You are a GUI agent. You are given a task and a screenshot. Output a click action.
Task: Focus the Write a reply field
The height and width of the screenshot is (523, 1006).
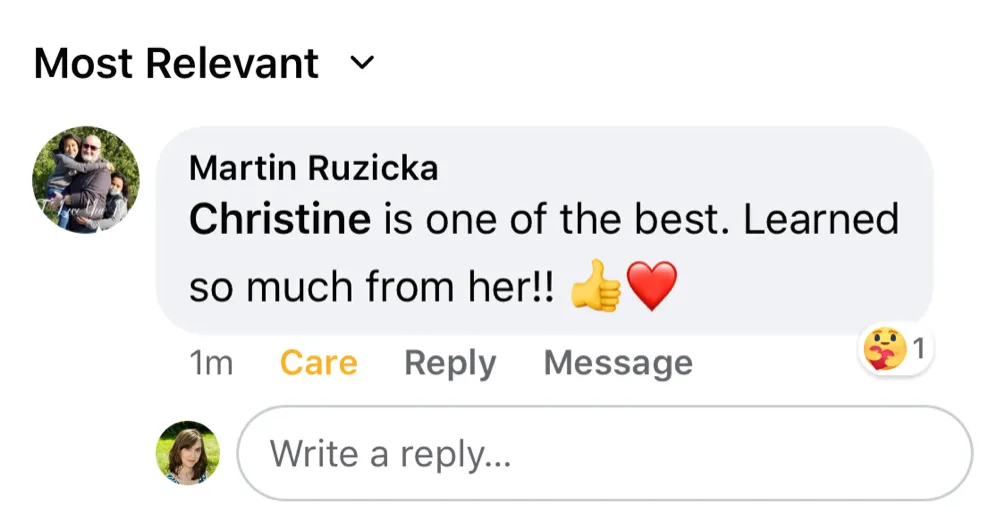(x=604, y=453)
